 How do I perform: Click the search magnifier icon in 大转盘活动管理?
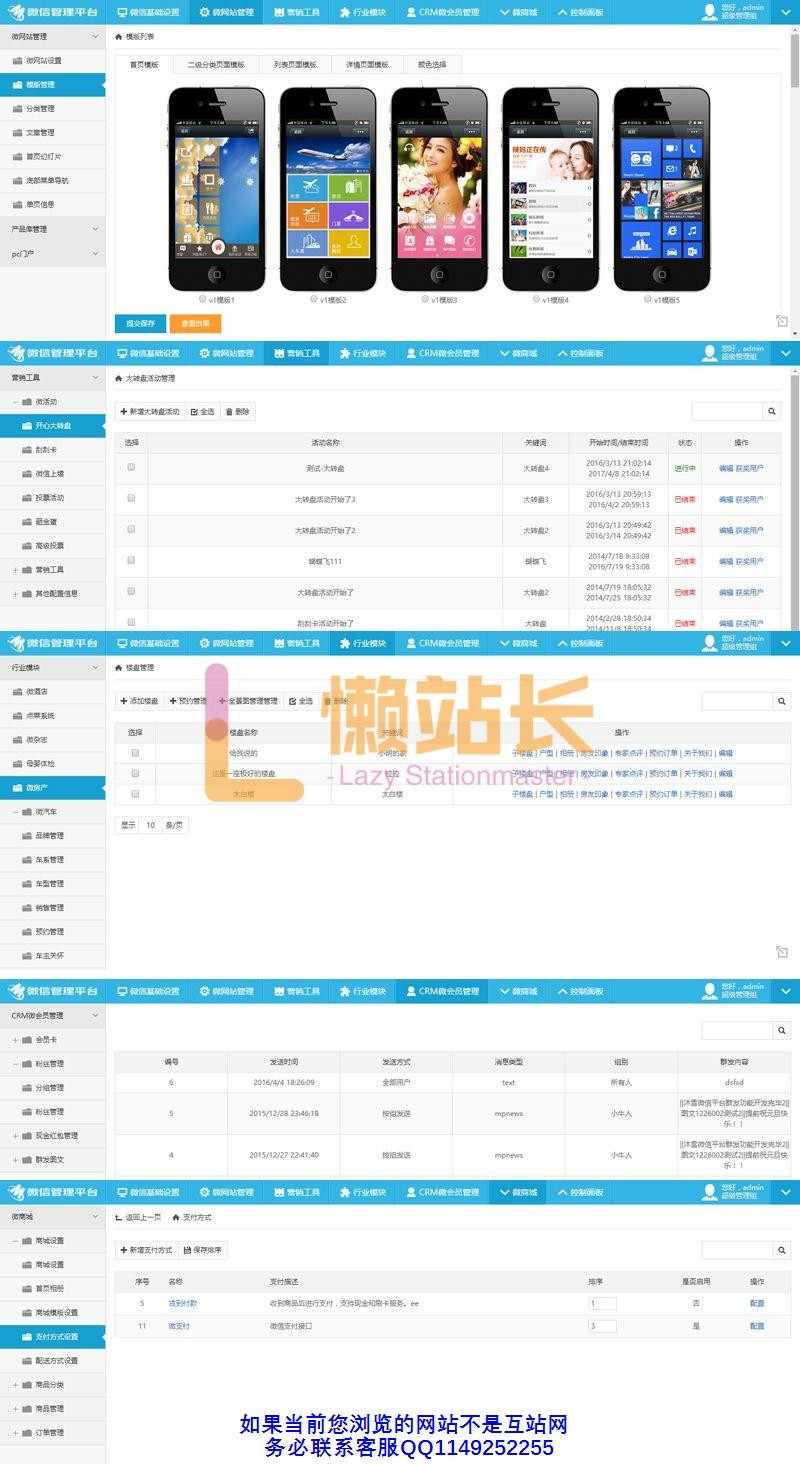772,411
